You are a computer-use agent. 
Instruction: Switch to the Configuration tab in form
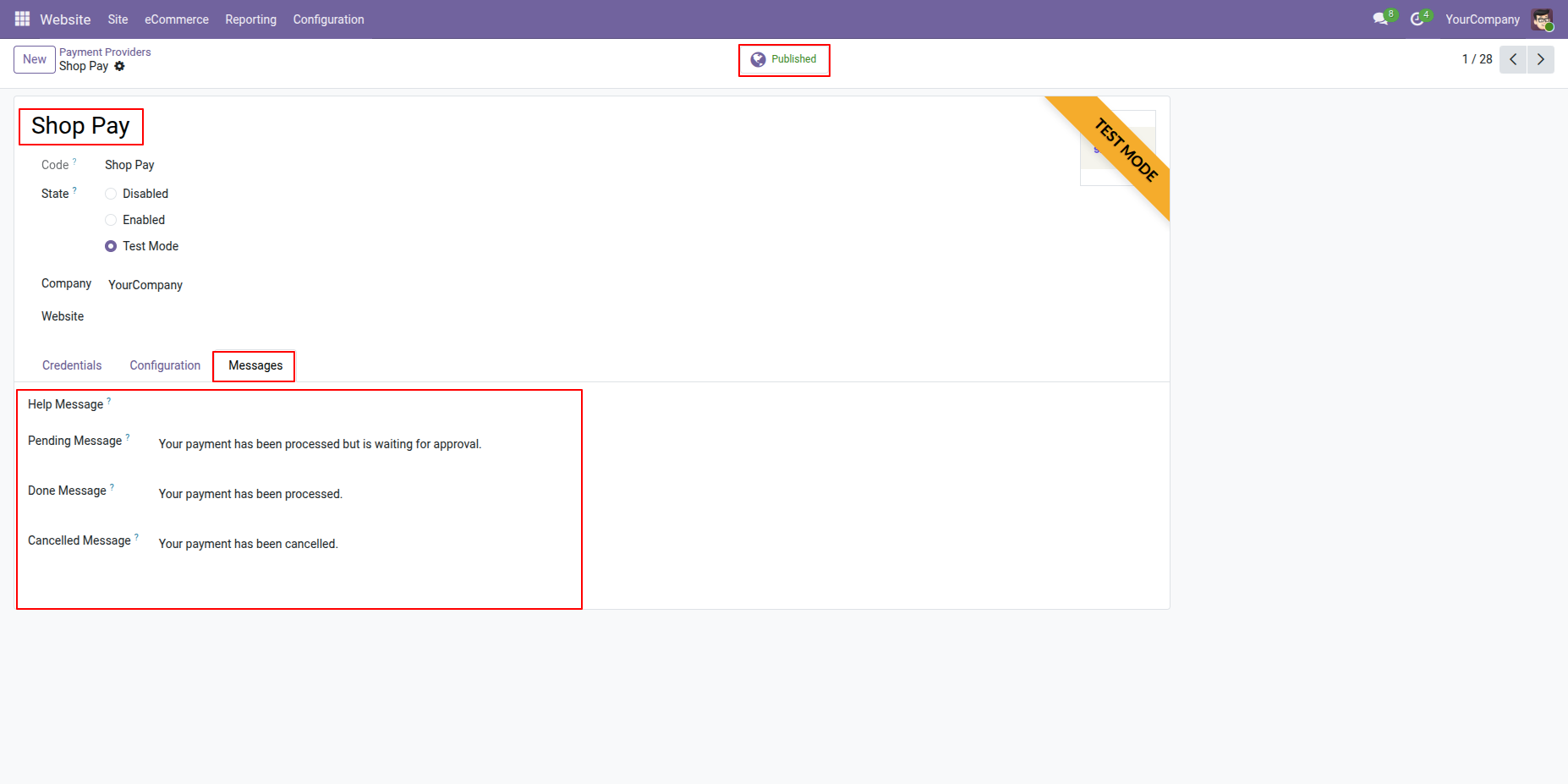[165, 365]
